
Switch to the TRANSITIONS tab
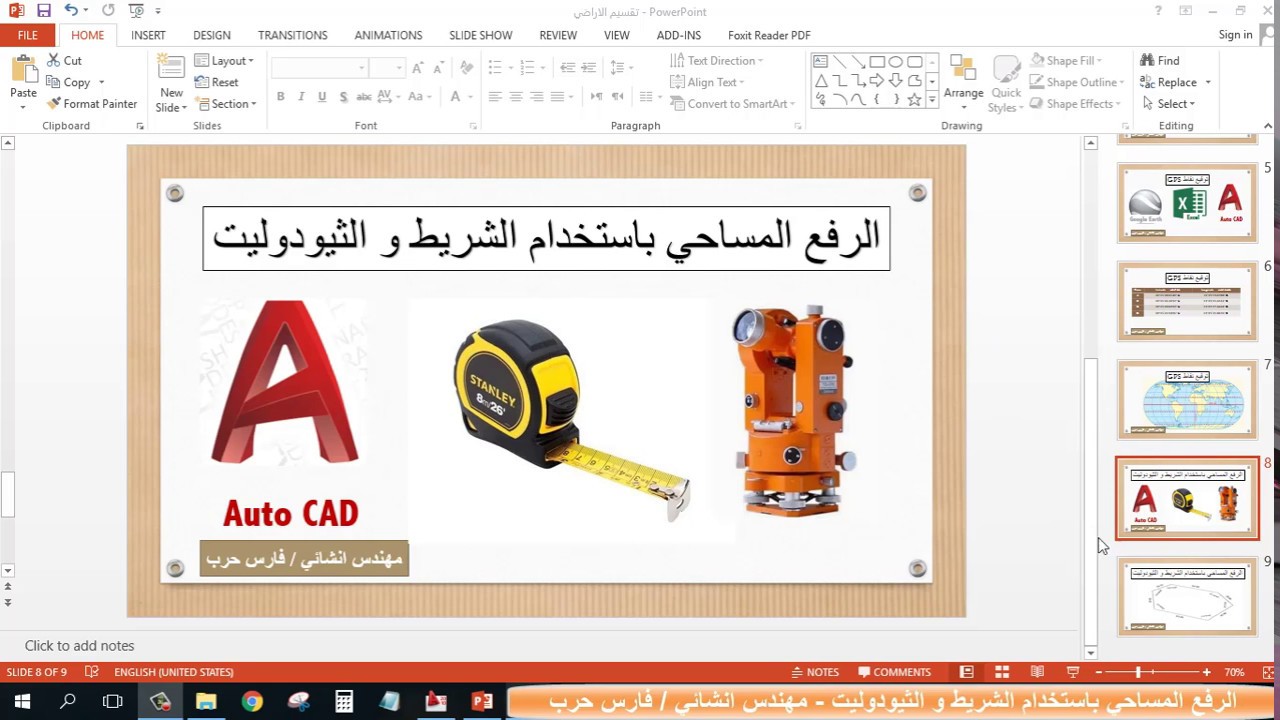point(292,35)
